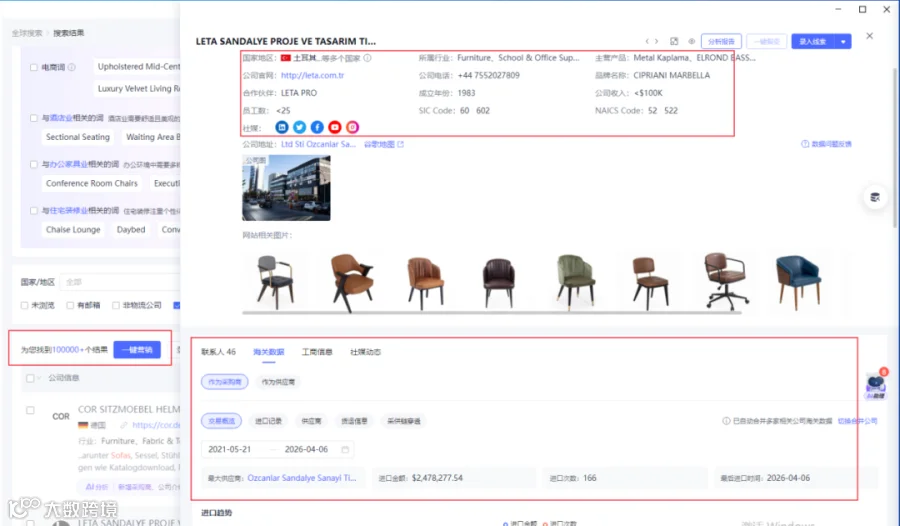
Task: Check the COR SITZMOEBEL row checkbox
Action: (x=30, y=410)
